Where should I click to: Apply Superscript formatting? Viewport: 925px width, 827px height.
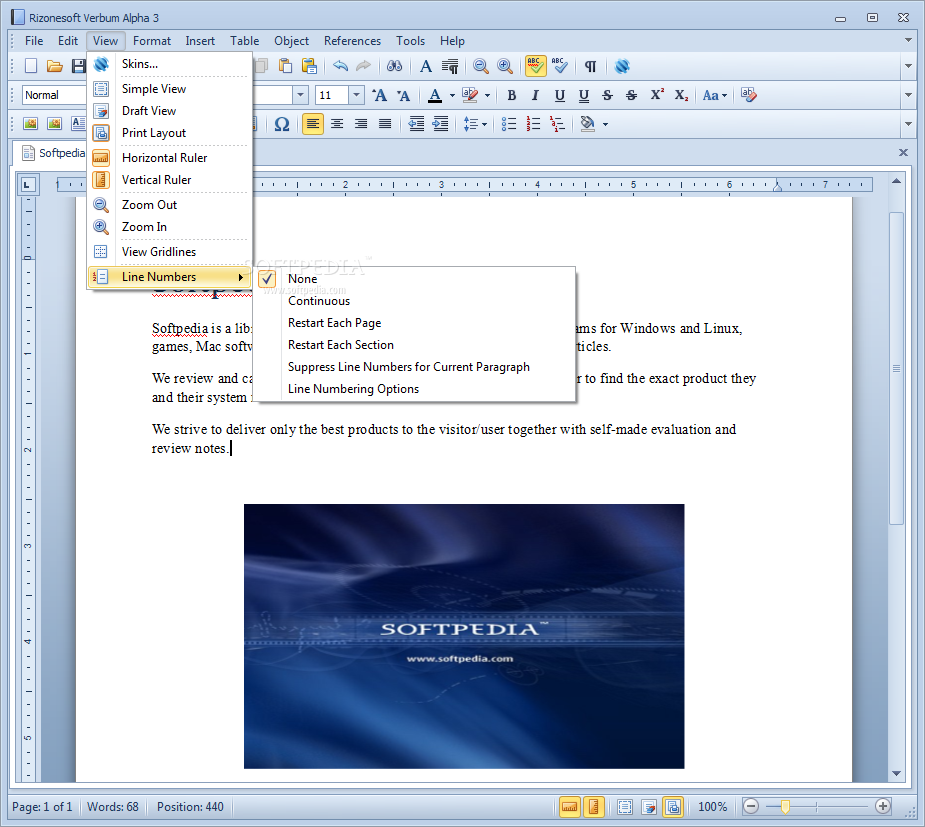[x=657, y=95]
